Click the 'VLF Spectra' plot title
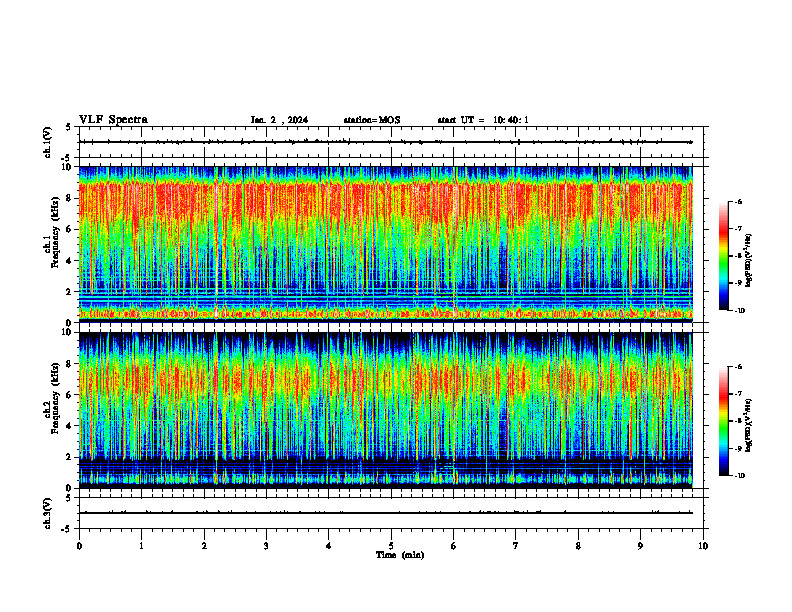Viewport: 792px width, 612px height. click(113, 120)
